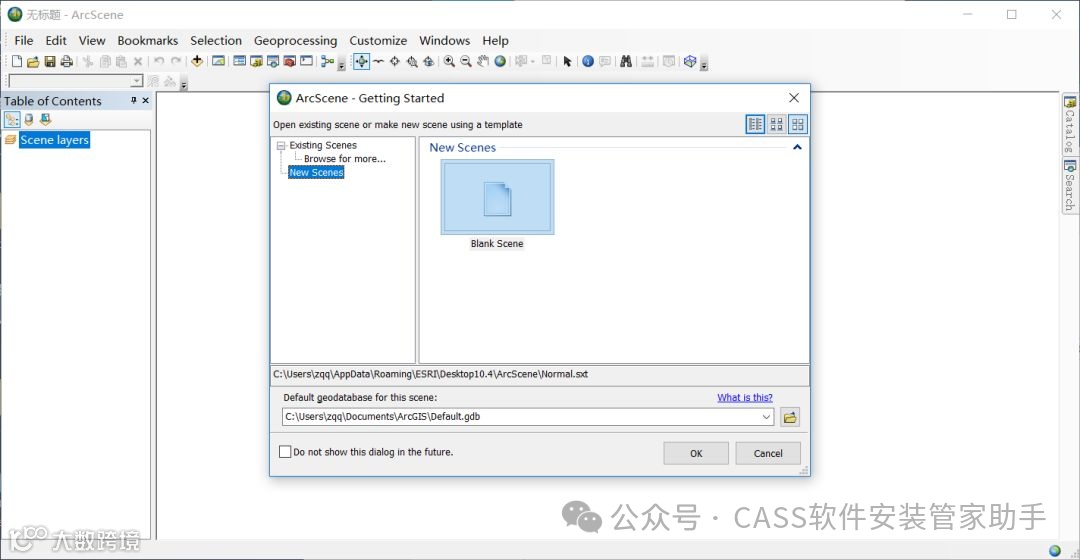Screen dimensions: 1080x560
Task: Open the Search side tab
Action: tap(1070, 185)
